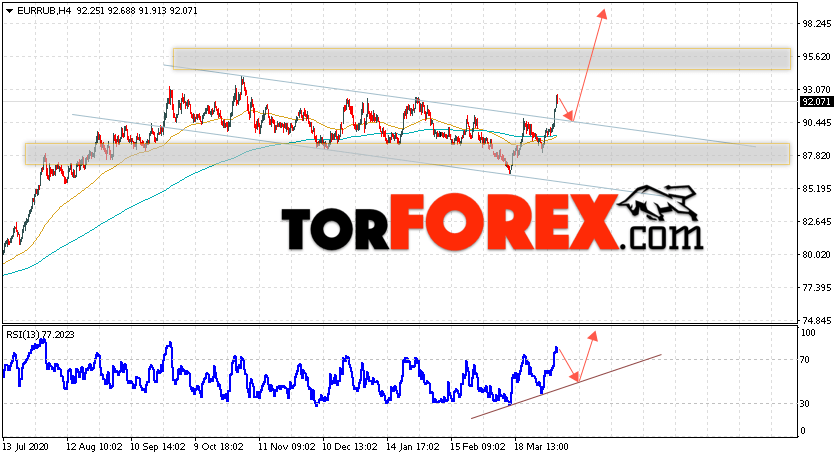Click the 87.820 price axis label
Screen dimensions: 838x458
(x=817, y=156)
